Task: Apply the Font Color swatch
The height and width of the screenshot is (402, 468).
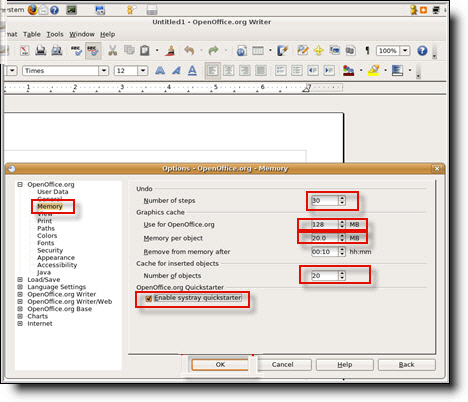Action: pos(349,70)
